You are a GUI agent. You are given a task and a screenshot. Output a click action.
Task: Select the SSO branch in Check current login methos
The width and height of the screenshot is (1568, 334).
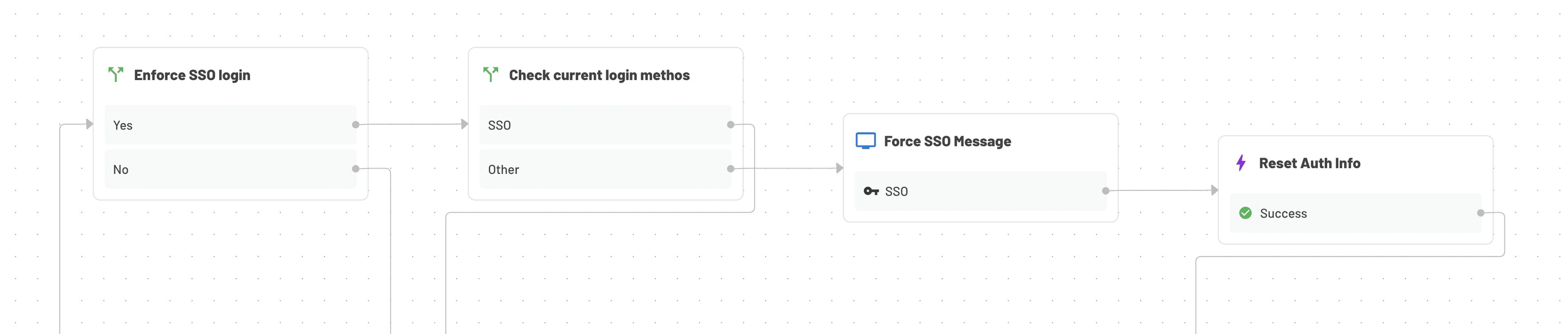click(606, 125)
